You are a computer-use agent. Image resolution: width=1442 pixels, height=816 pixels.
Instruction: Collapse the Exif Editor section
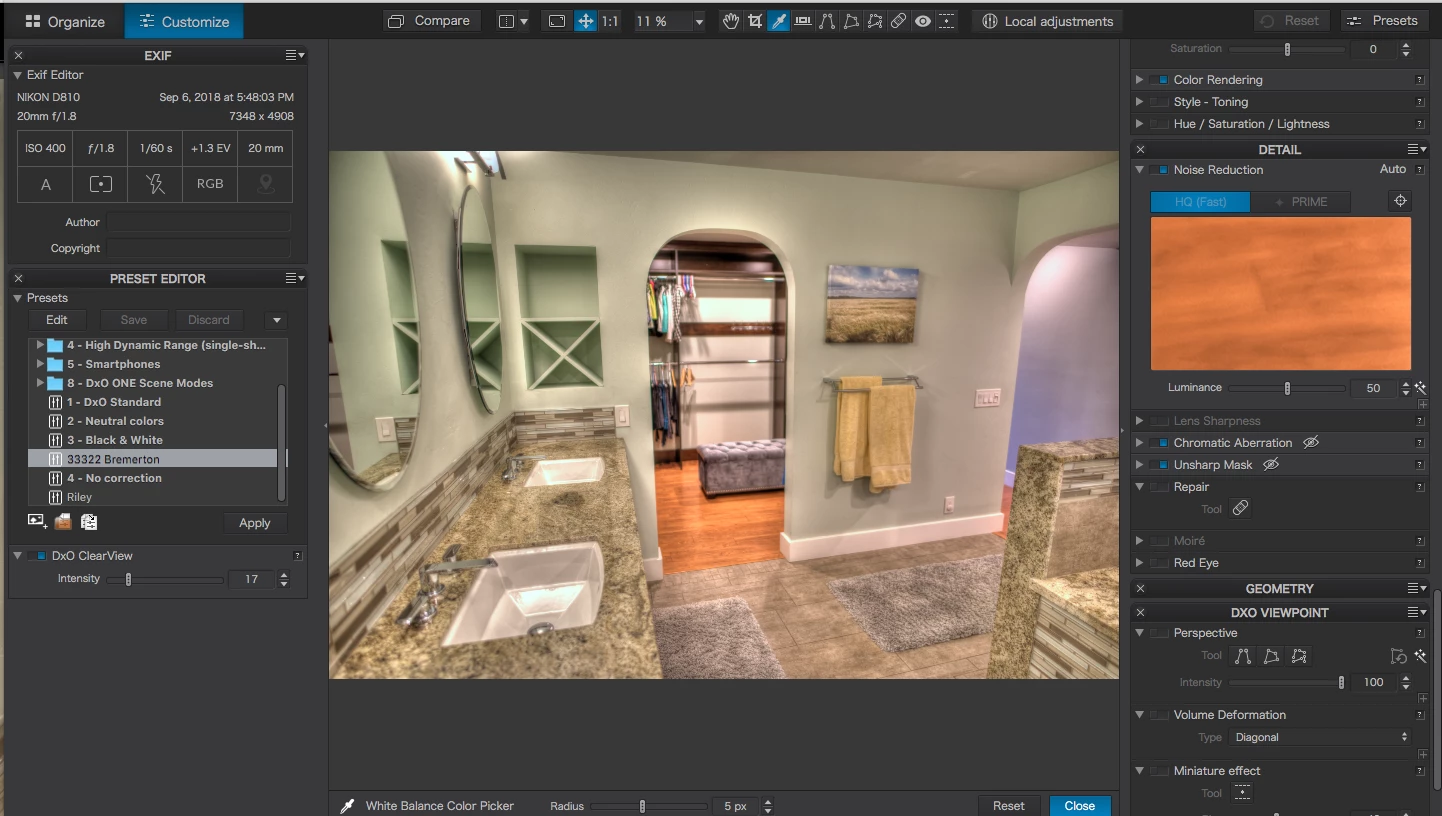click(x=17, y=75)
